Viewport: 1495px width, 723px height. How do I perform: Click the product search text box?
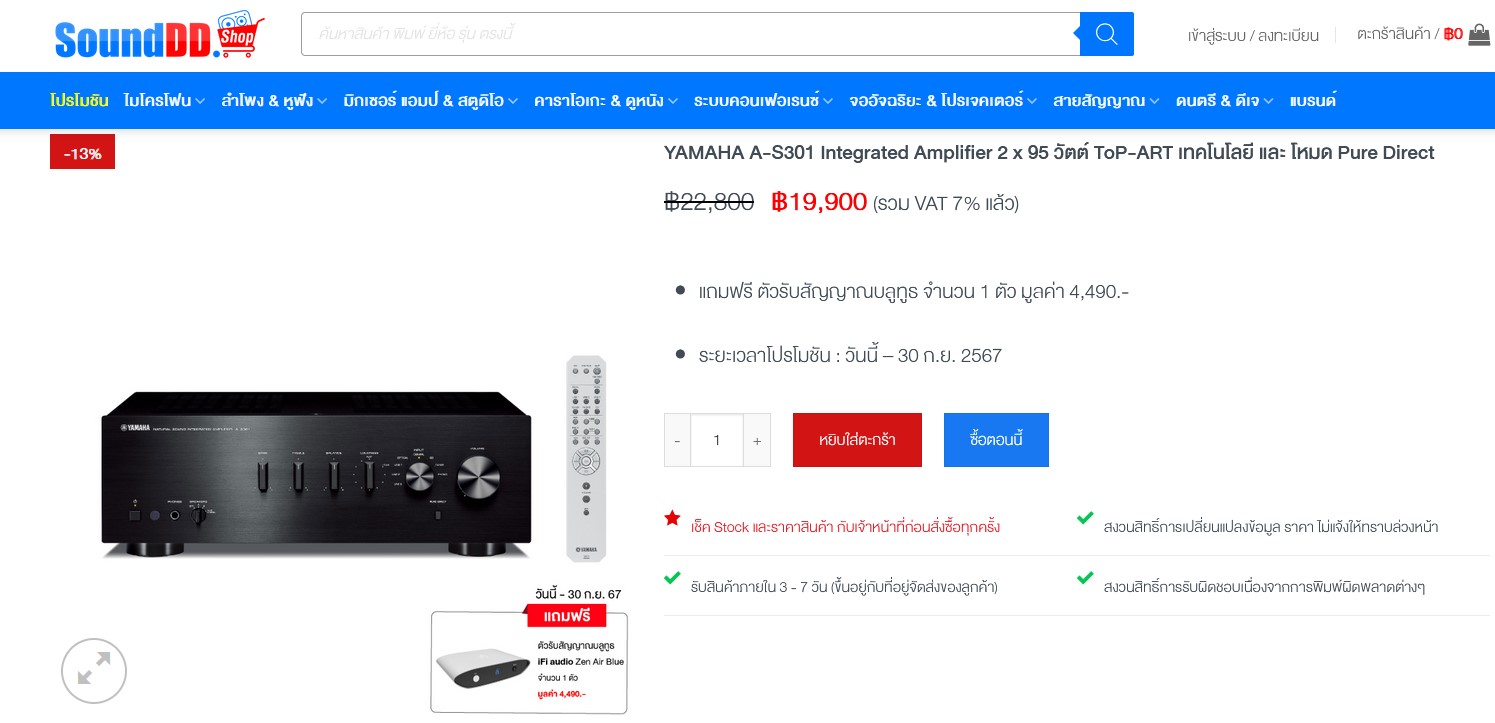pyautogui.click(x=690, y=34)
